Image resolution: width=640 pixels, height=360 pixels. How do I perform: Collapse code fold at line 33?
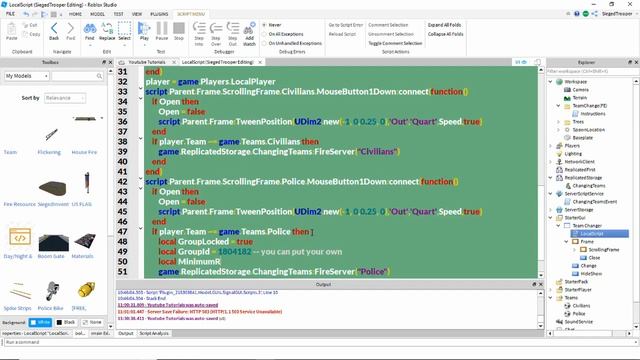[140, 89]
